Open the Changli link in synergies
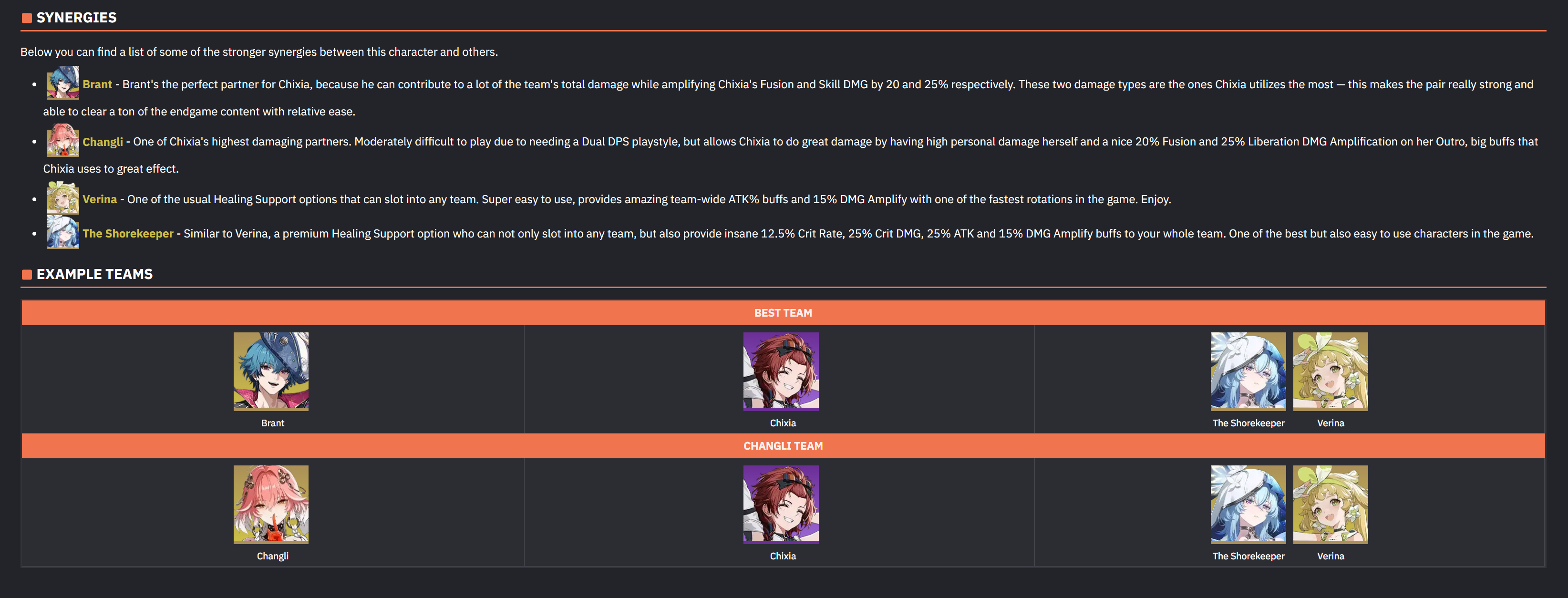The image size is (1568, 598). tap(103, 141)
